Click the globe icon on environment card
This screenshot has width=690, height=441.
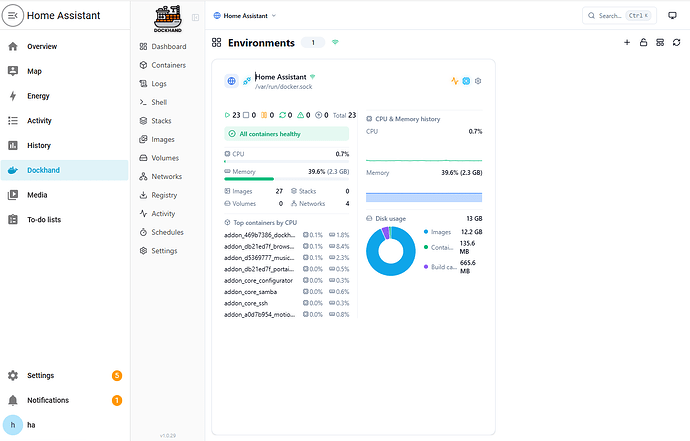(x=231, y=81)
